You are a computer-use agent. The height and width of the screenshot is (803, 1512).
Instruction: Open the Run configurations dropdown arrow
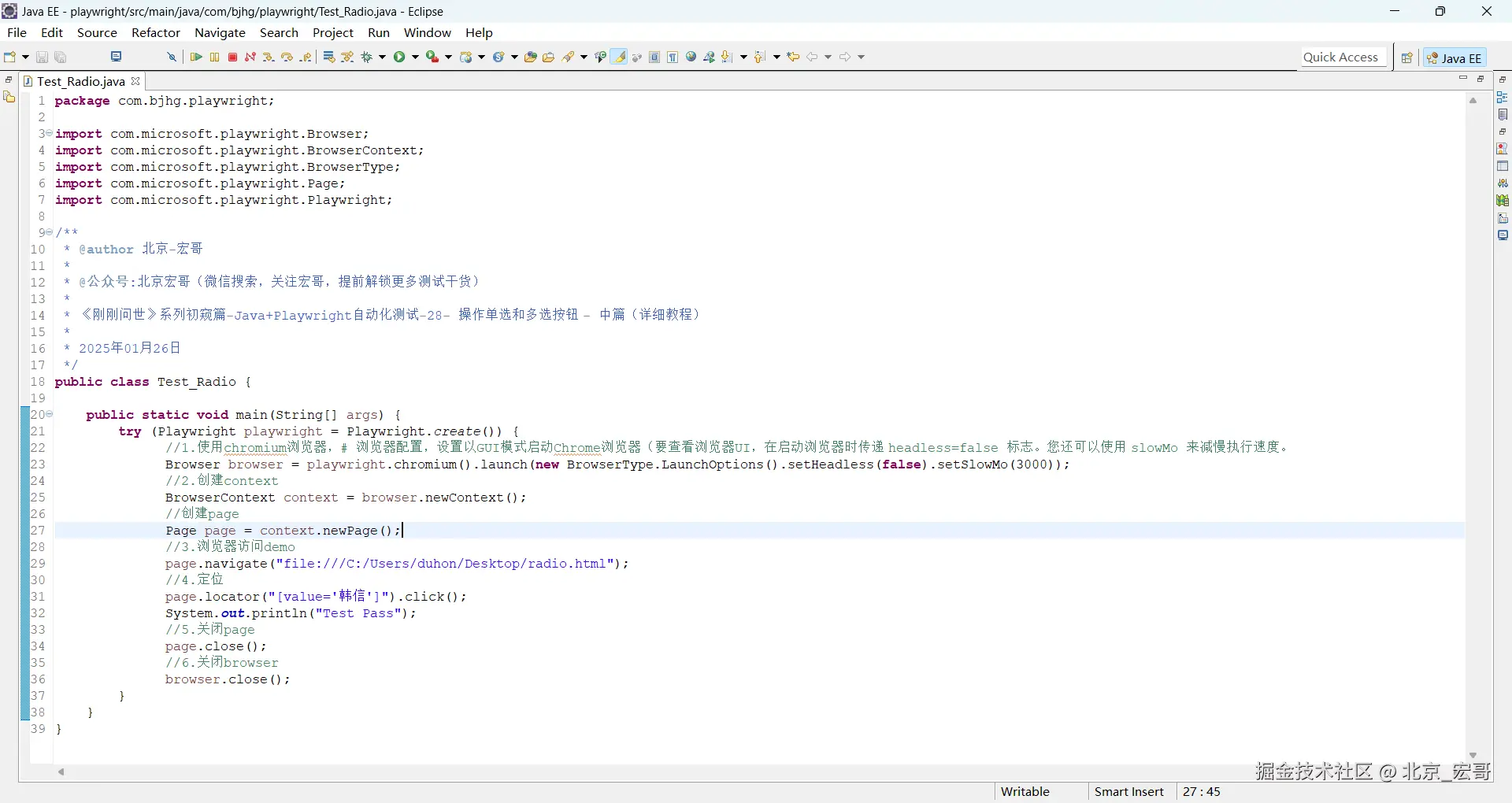[415, 57]
